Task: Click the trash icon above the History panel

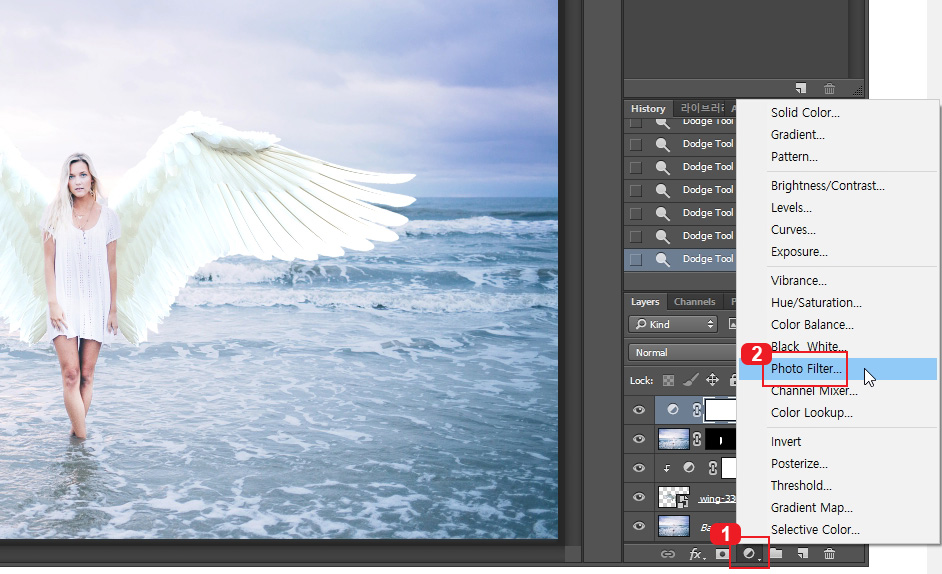Action: click(829, 89)
